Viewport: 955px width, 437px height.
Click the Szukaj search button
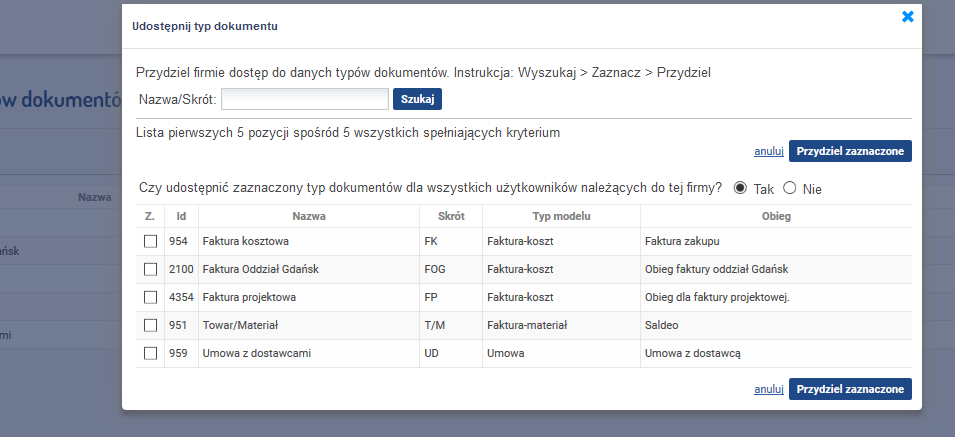(x=417, y=99)
